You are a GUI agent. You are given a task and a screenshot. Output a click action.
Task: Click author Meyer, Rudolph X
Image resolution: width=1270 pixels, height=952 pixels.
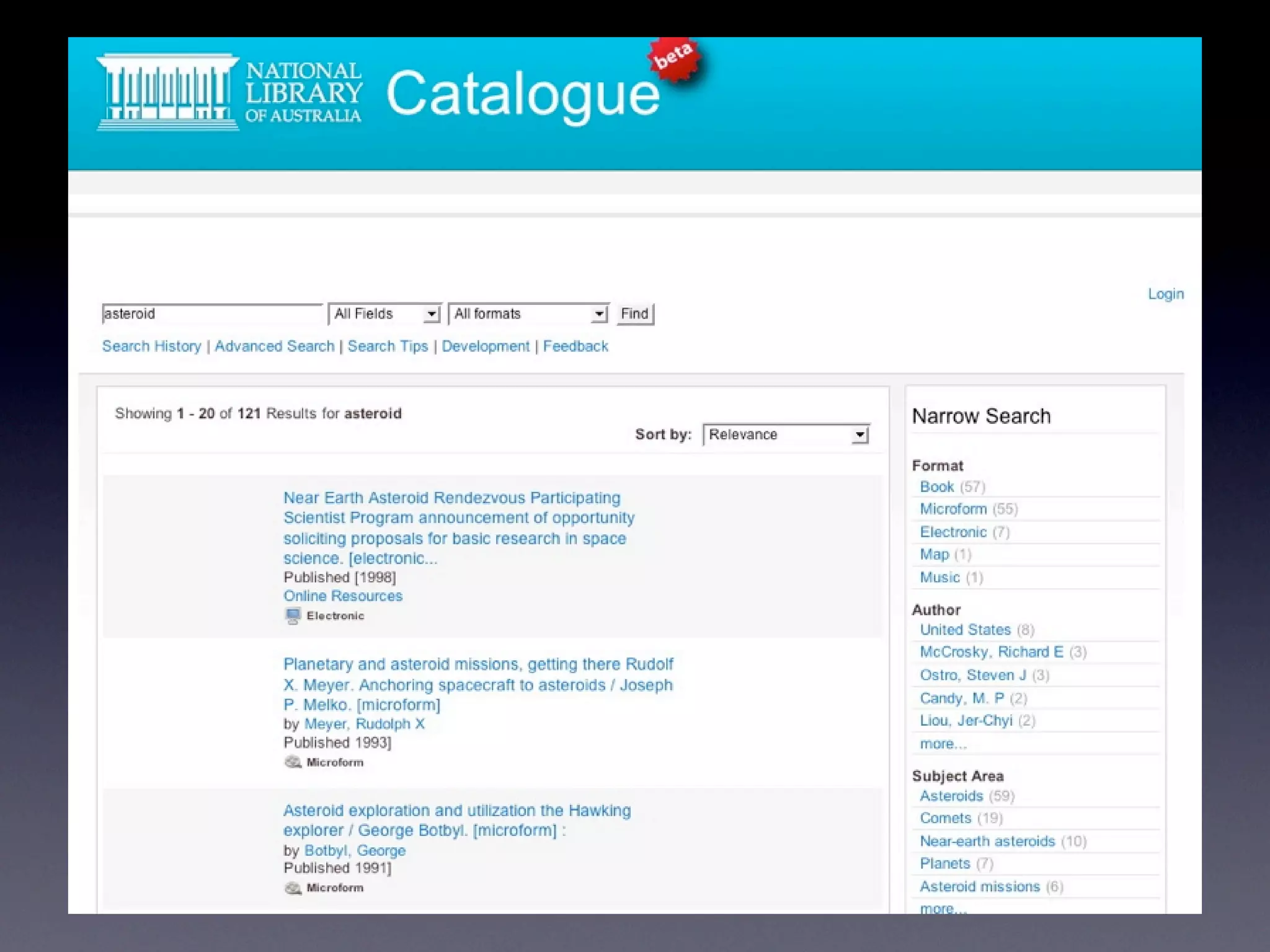[365, 724]
